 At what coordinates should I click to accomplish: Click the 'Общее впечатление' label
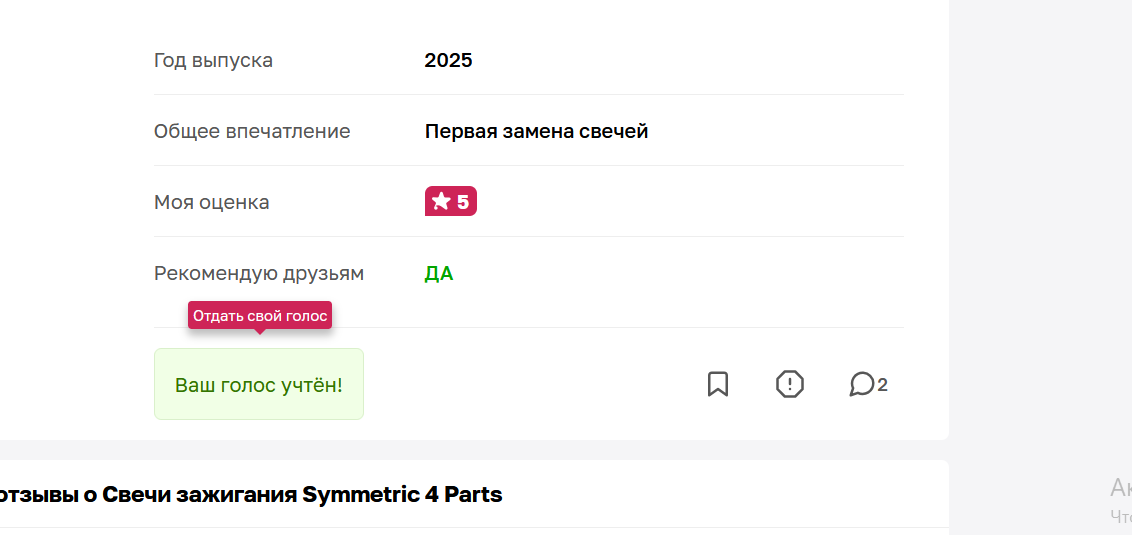click(252, 131)
